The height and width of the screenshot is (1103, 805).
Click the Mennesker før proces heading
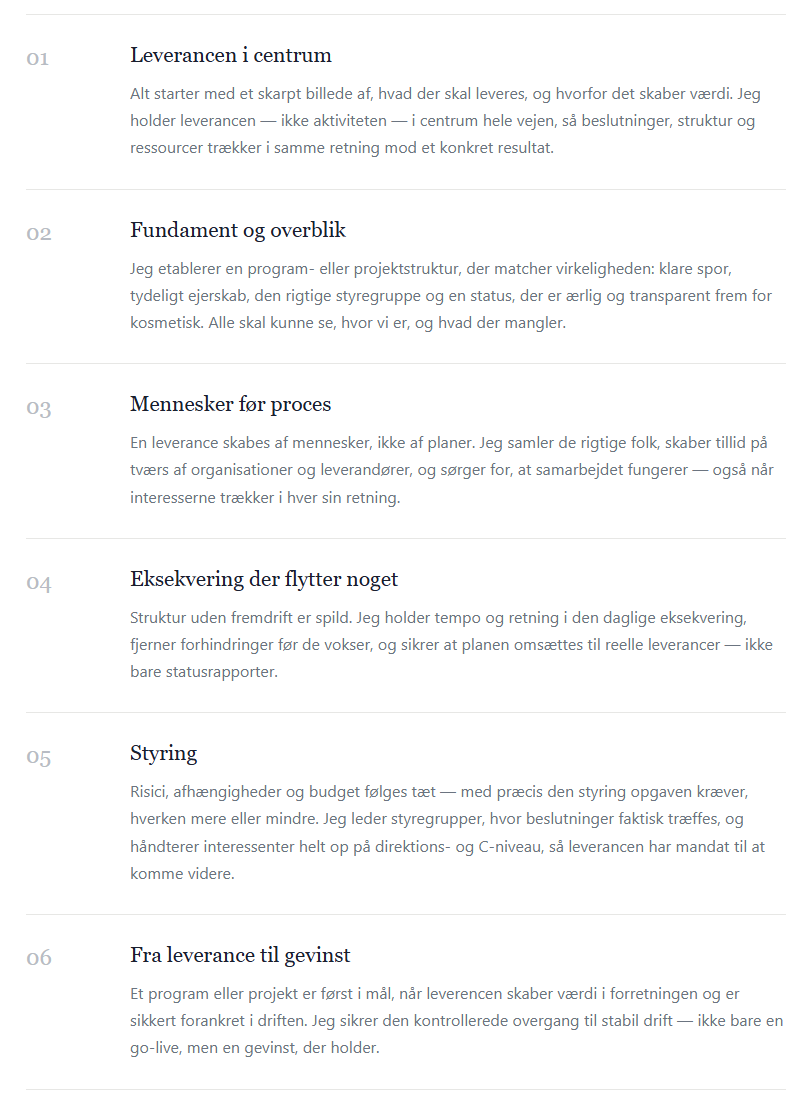pyautogui.click(x=231, y=404)
